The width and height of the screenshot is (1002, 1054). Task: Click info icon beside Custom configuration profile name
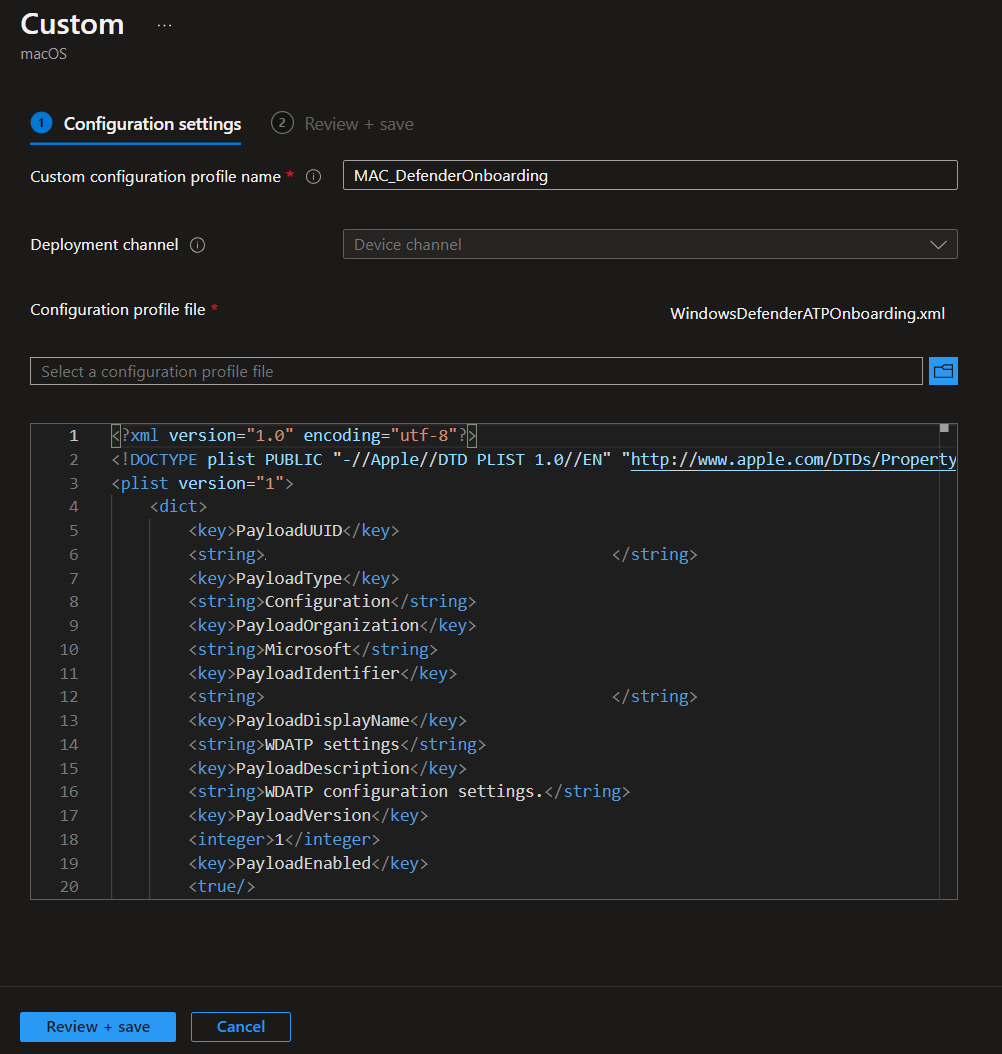click(x=313, y=177)
